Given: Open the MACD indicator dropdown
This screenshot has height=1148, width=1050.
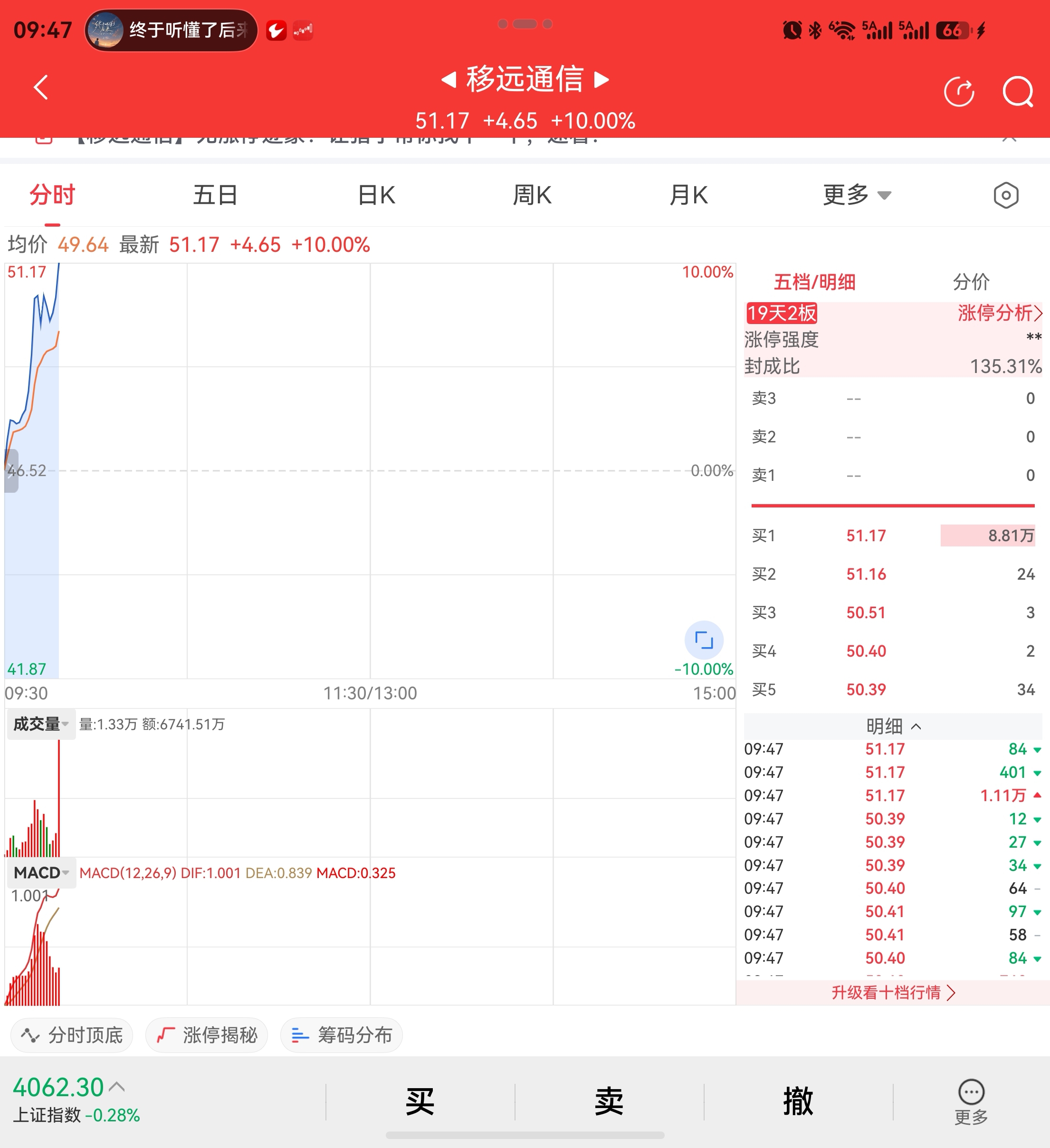Looking at the screenshot, I should (41, 873).
